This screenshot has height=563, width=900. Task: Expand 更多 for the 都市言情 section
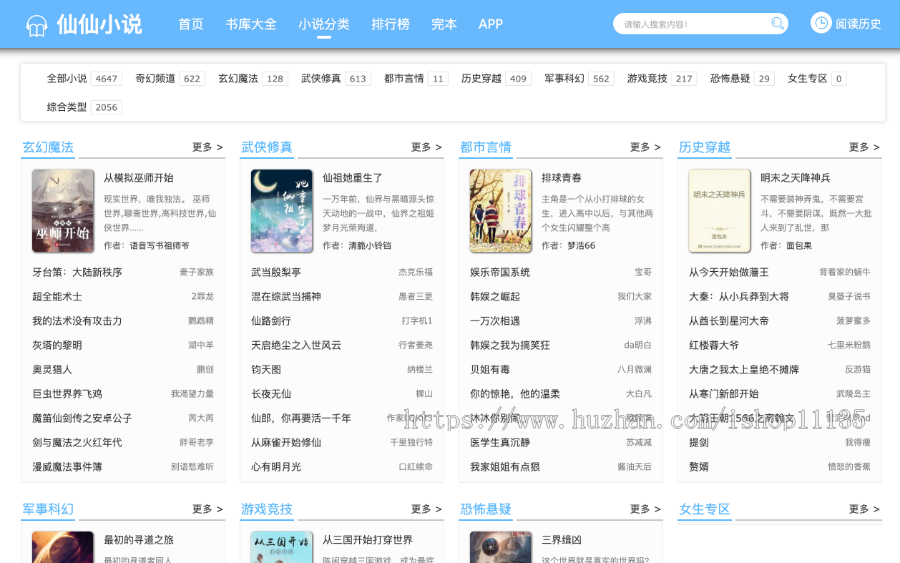[x=645, y=147]
